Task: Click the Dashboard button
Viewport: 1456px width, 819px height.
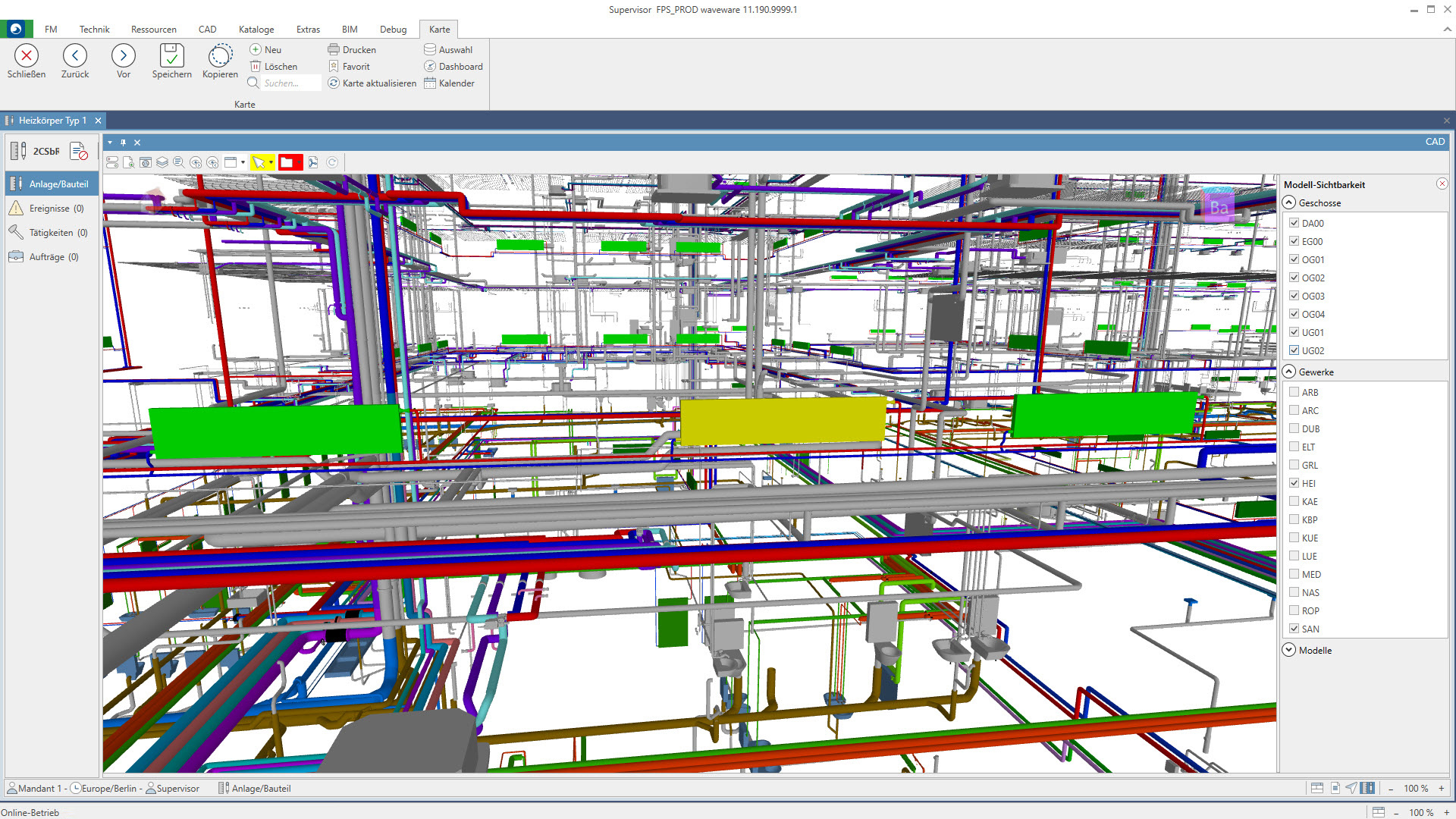Action: [x=453, y=67]
